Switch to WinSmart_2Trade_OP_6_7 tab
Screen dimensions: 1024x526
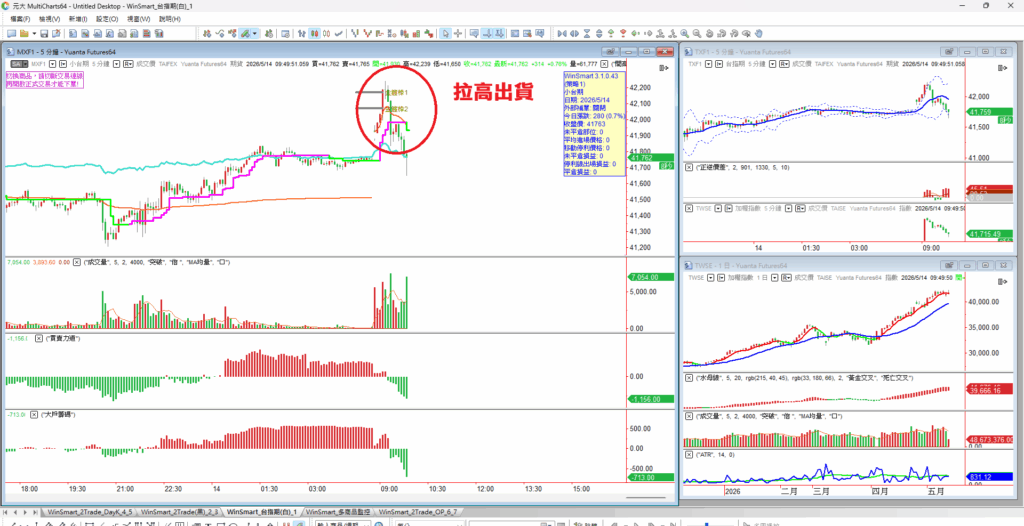pos(421,512)
